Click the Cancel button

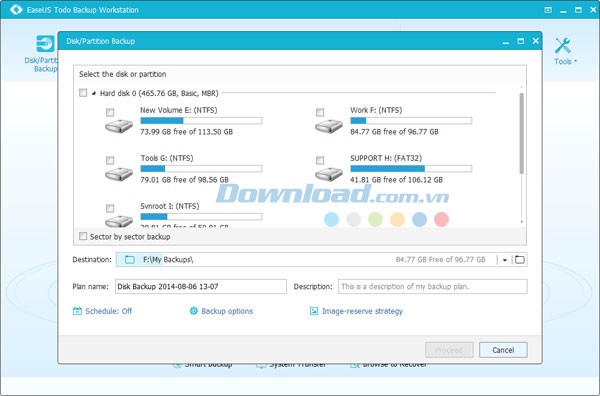pos(503,350)
